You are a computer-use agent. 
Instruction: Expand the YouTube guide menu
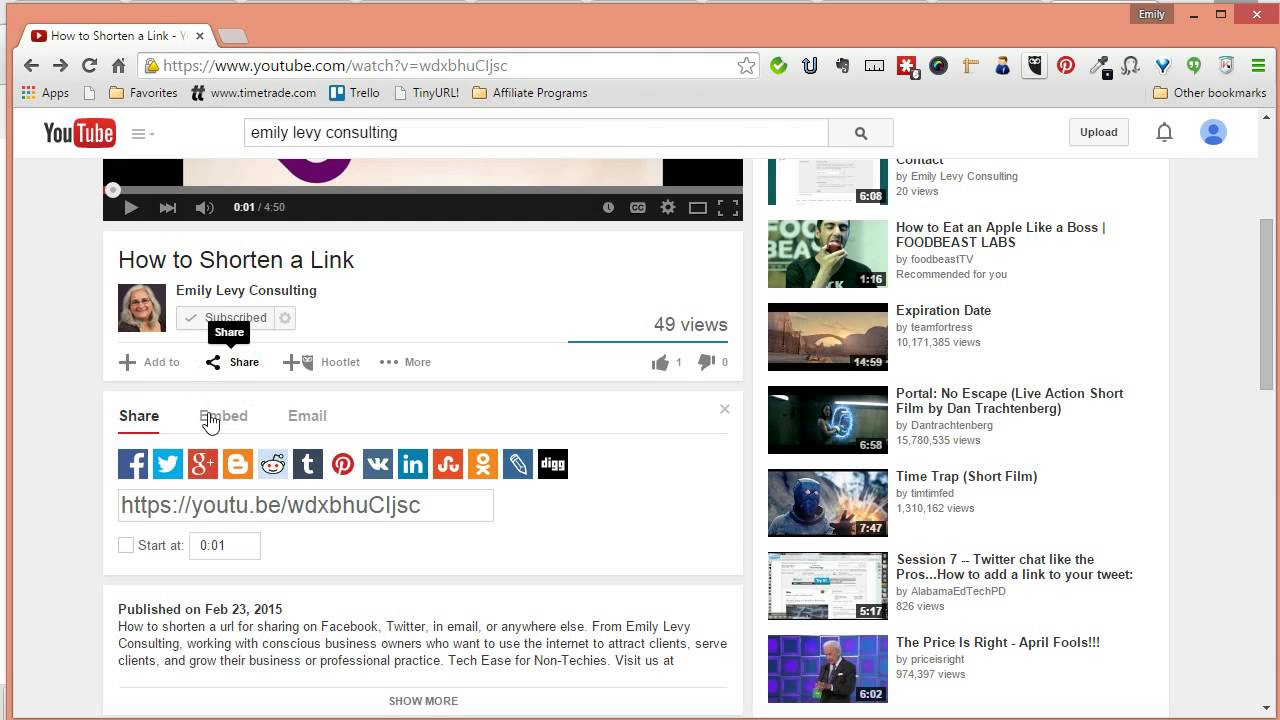pos(143,133)
